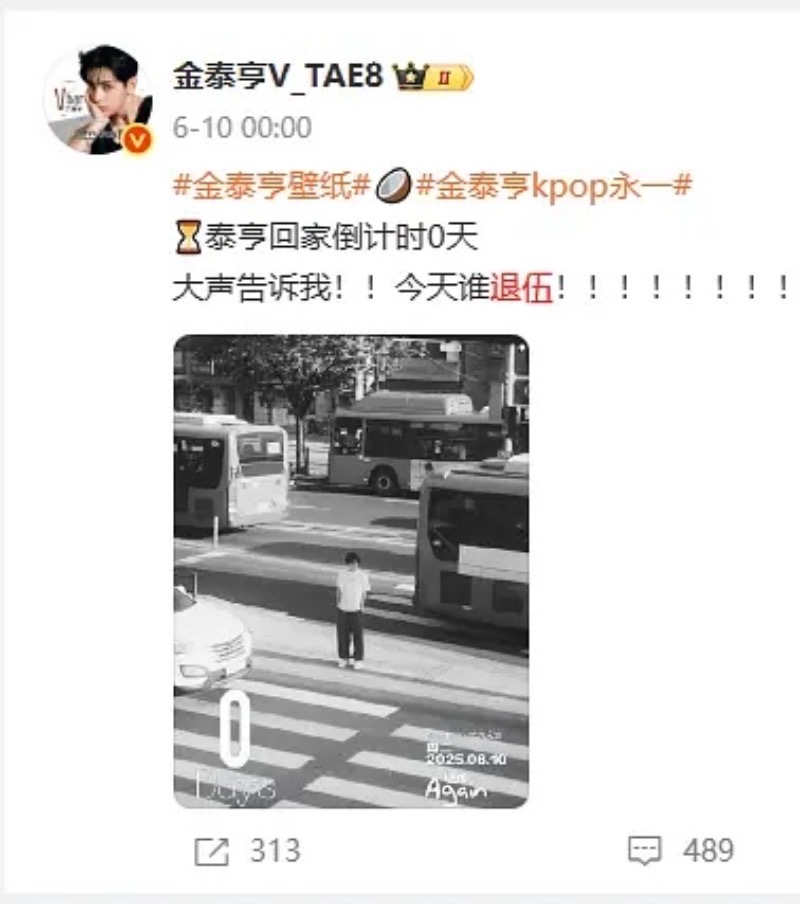The image size is (800, 904).
Task: Open the black-and-white street photo
Action: pos(351,571)
